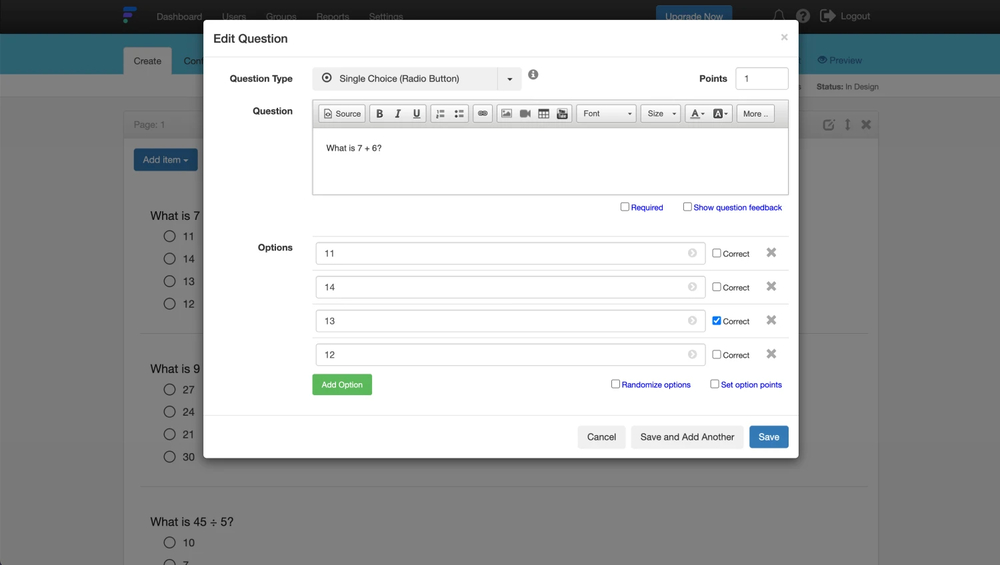Click the question type info icon
Image resolution: width=1000 pixels, height=565 pixels.
pos(533,75)
